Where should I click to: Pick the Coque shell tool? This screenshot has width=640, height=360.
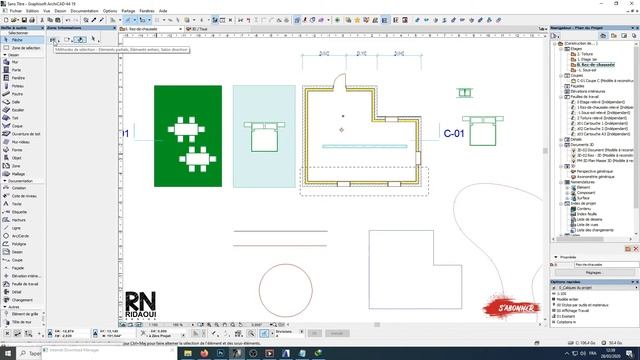click(x=22, y=126)
